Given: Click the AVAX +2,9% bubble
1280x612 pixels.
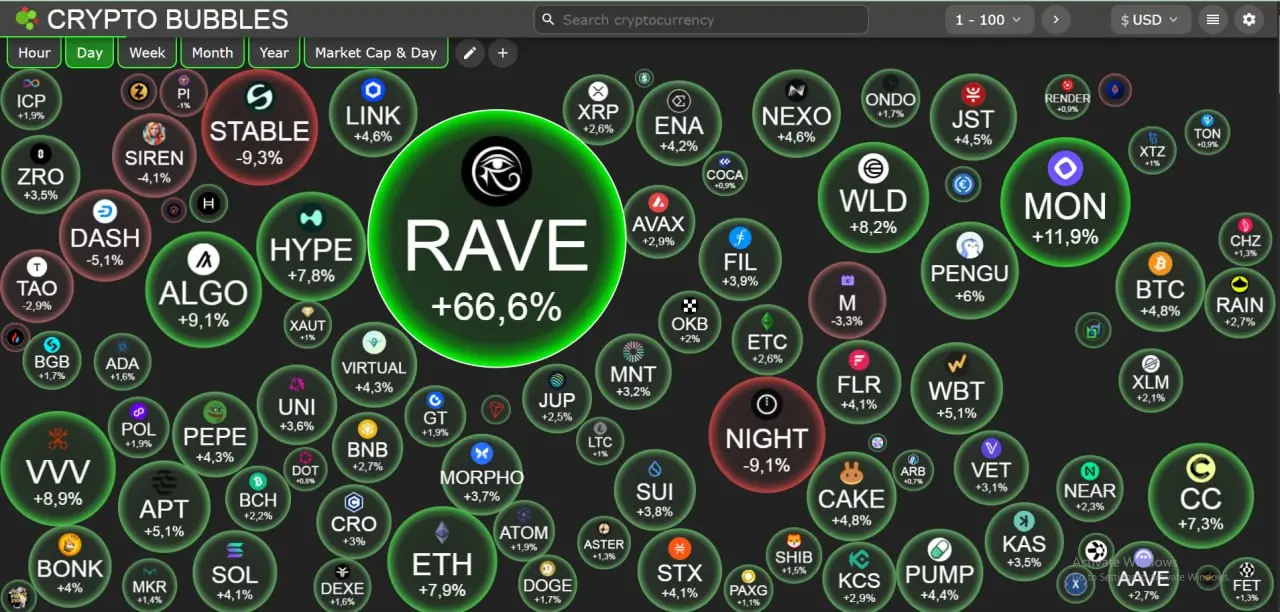Looking at the screenshot, I should coord(658,221).
